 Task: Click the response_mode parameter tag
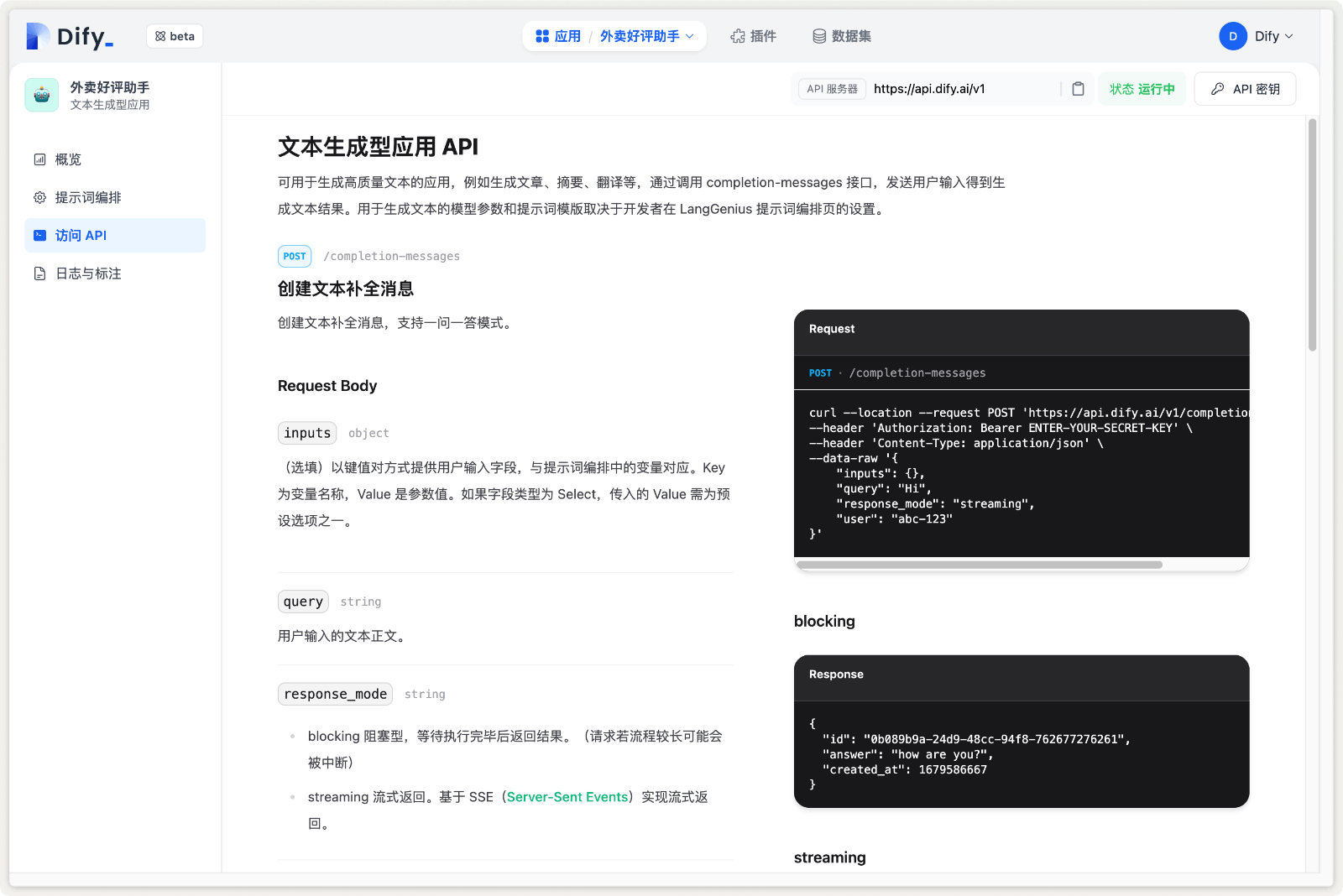point(335,694)
